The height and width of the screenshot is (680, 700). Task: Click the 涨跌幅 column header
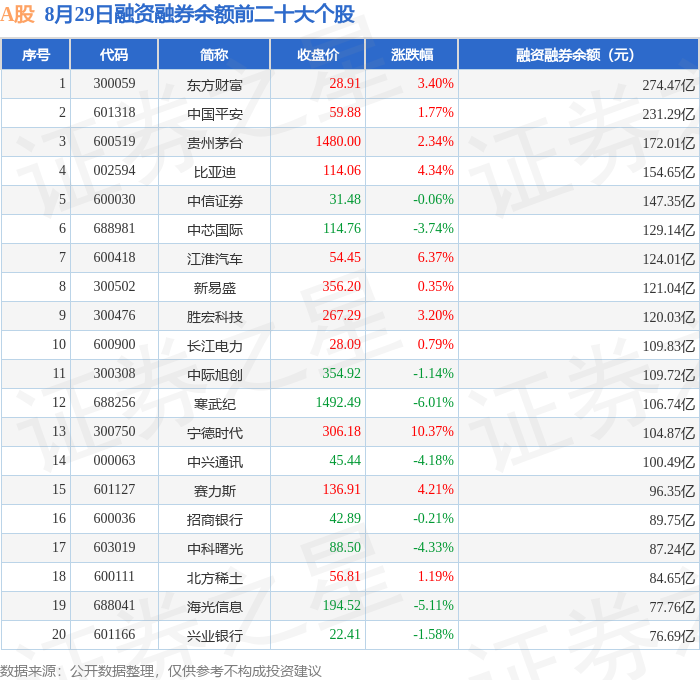click(x=412, y=55)
